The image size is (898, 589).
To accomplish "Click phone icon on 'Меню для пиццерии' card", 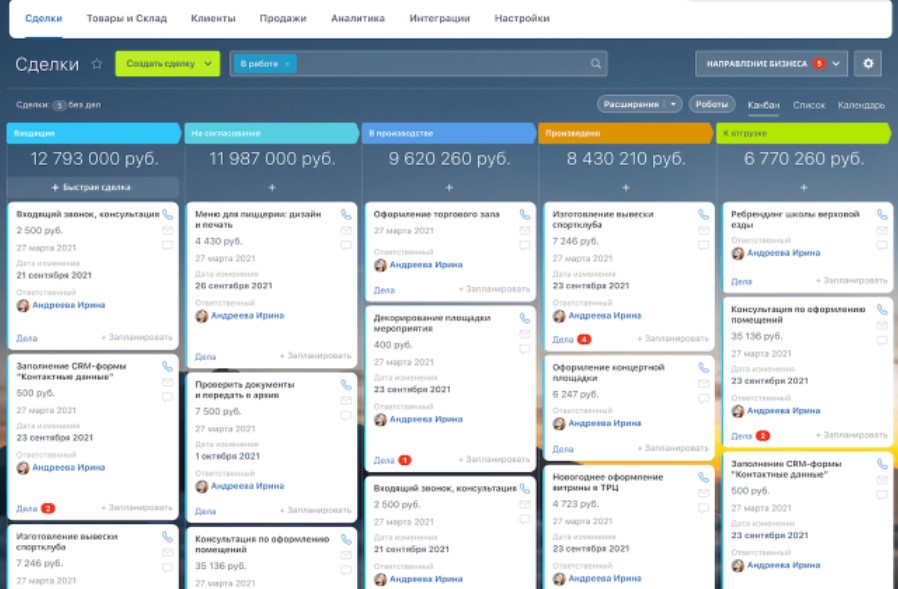I will pos(346,214).
